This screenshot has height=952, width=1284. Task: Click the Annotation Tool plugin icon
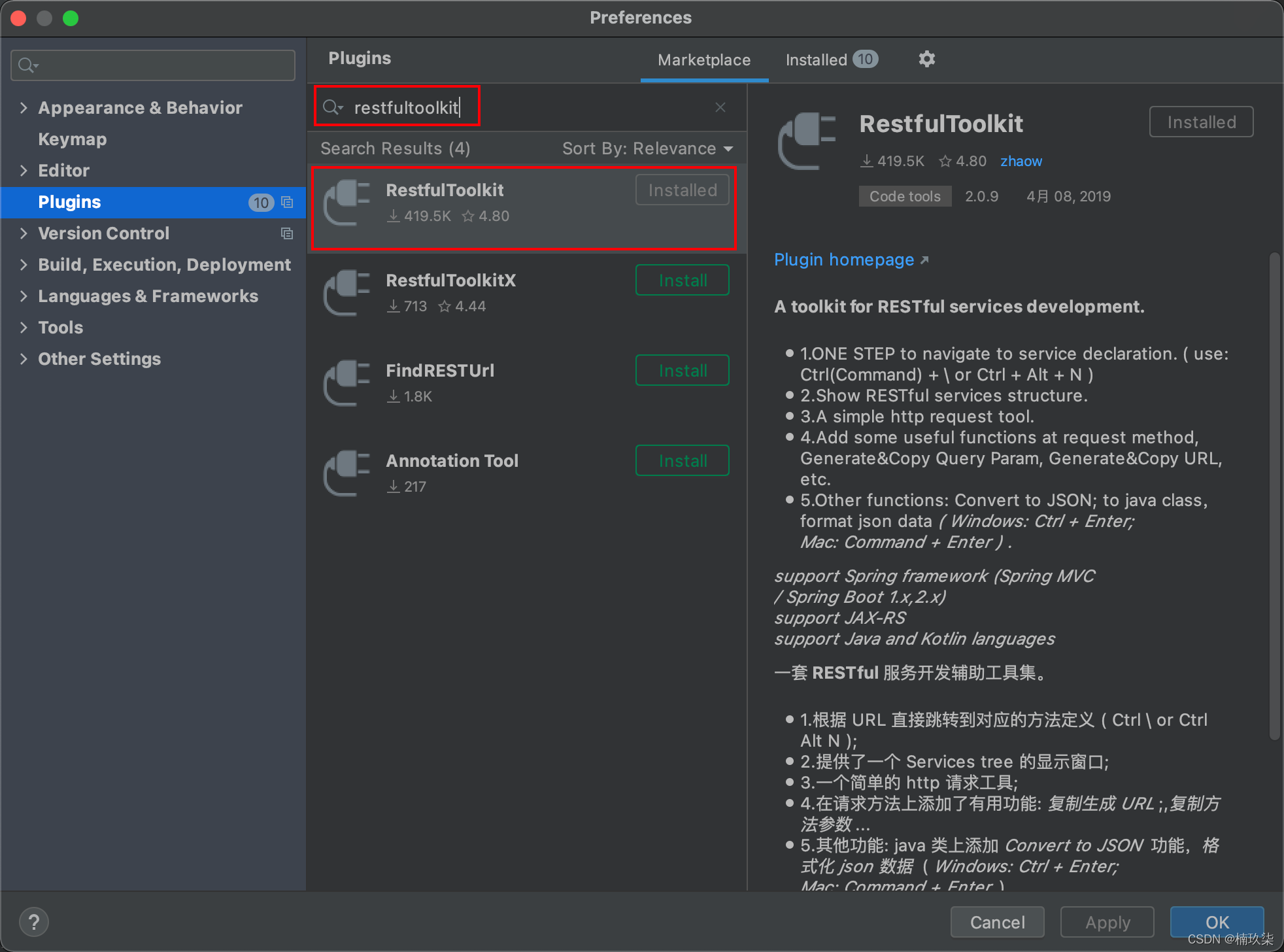coord(347,473)
